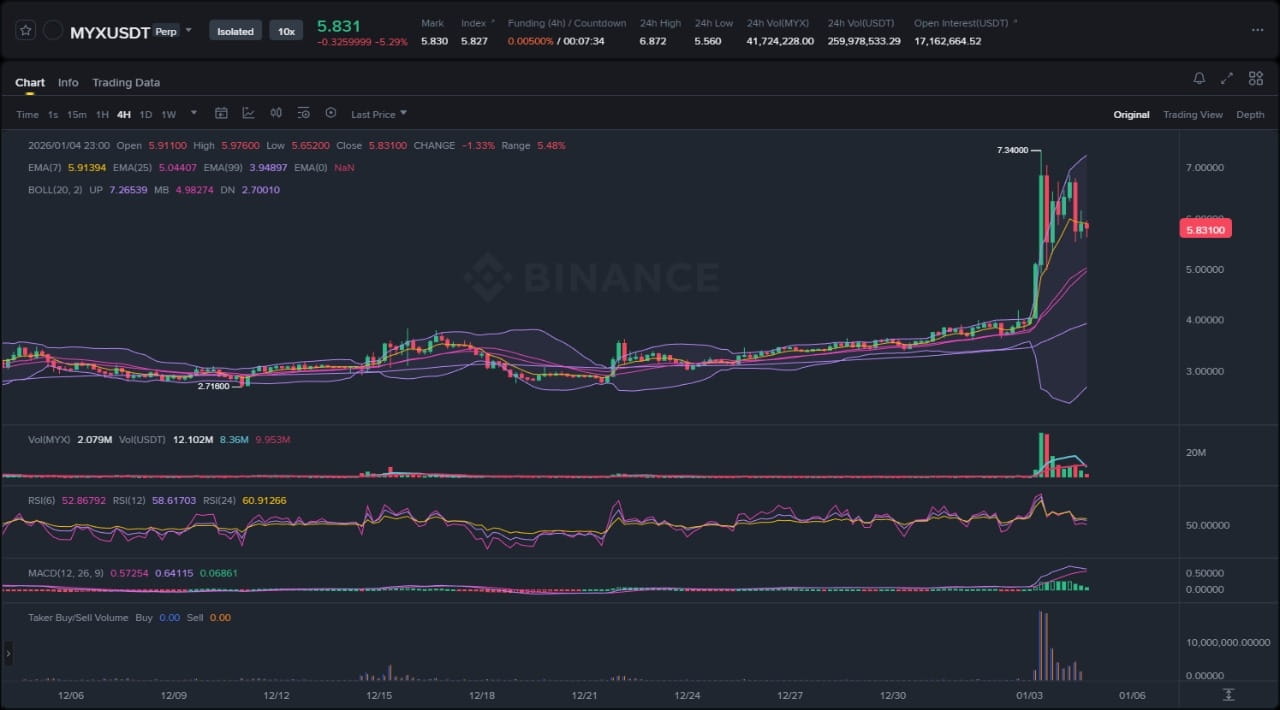
Task: Click the Isolated margin mode button
Action: 236,31
